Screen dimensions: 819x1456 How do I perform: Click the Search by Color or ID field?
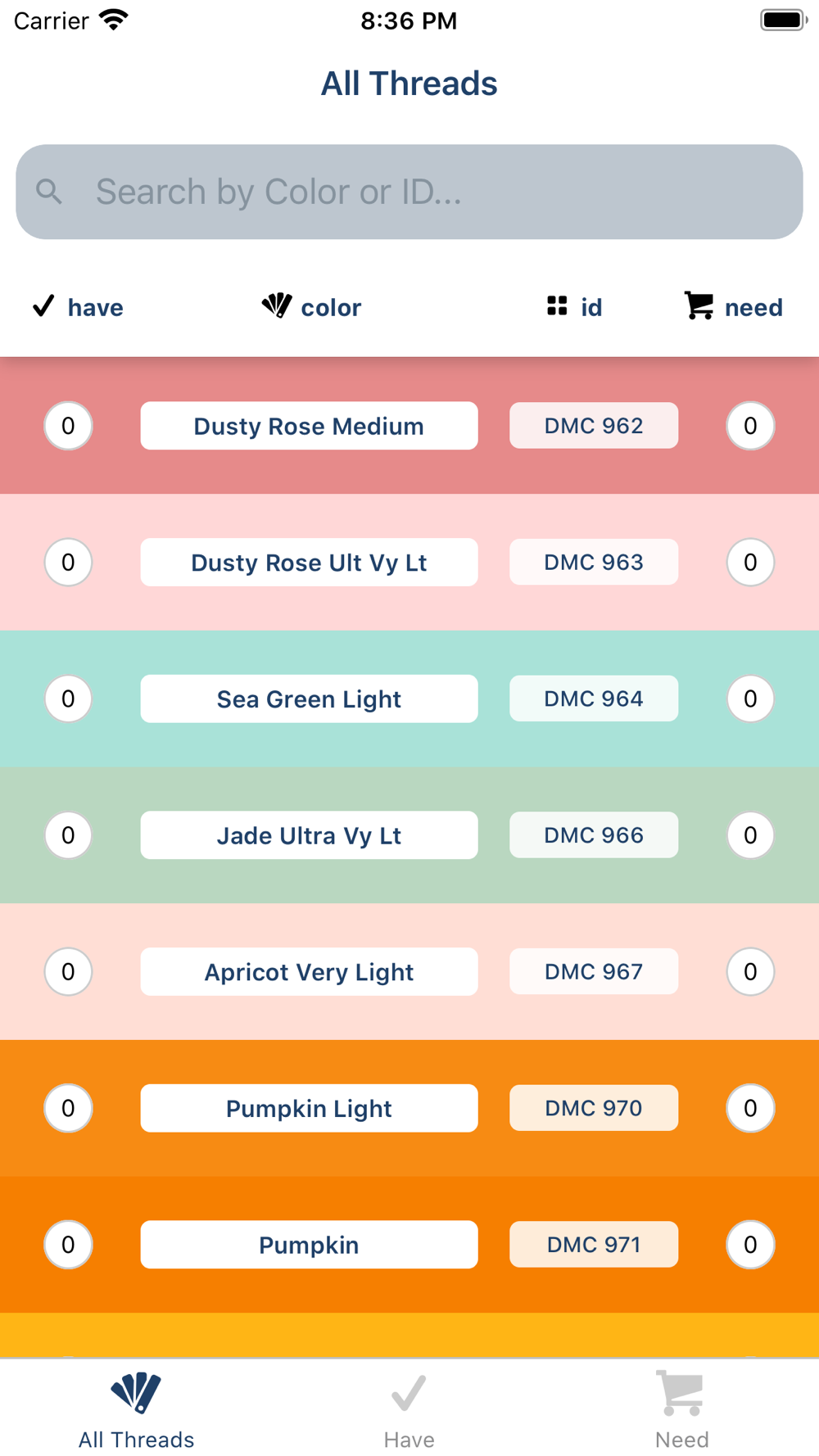coord(426,192)
